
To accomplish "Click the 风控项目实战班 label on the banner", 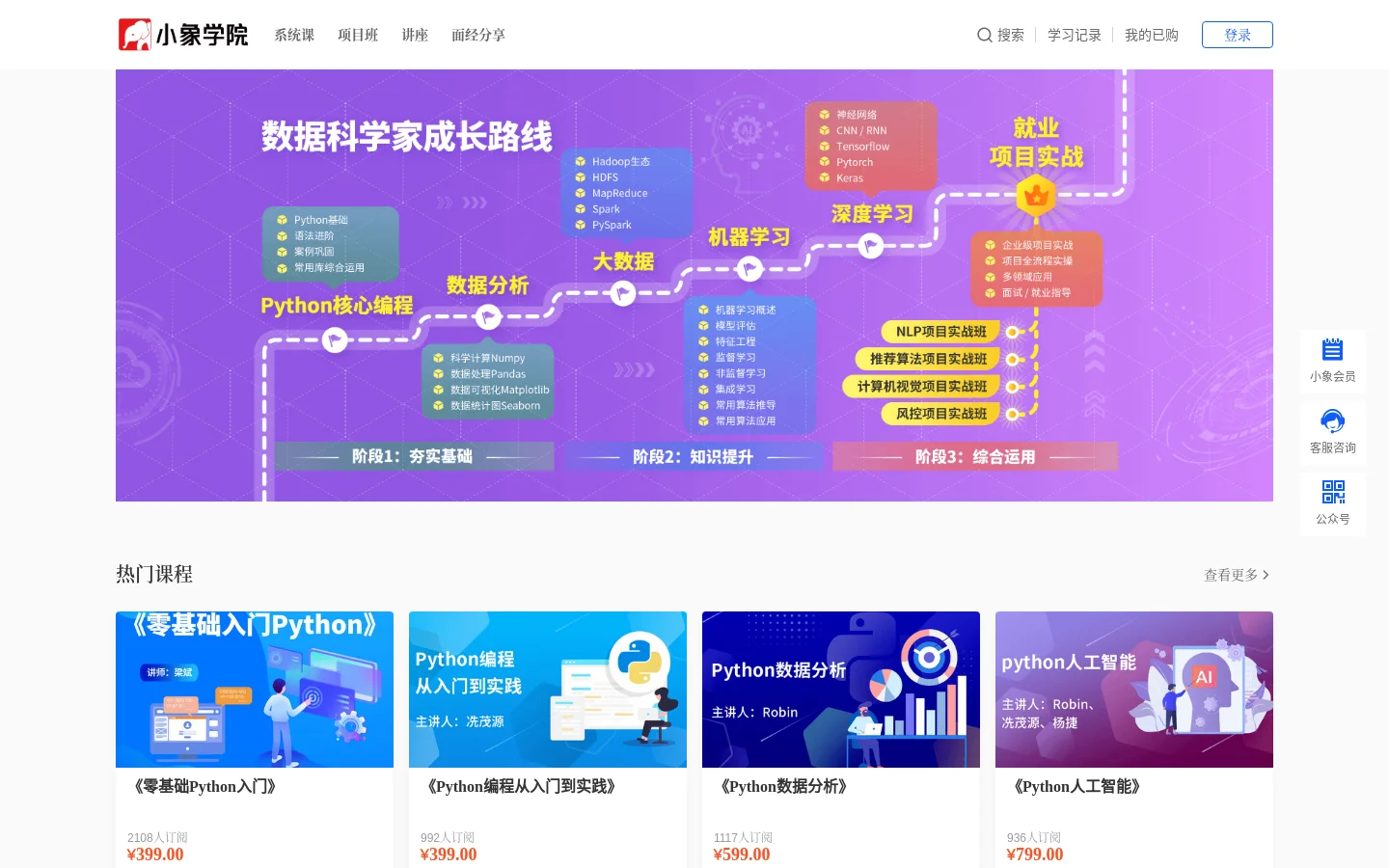I will tap(940, 414).
